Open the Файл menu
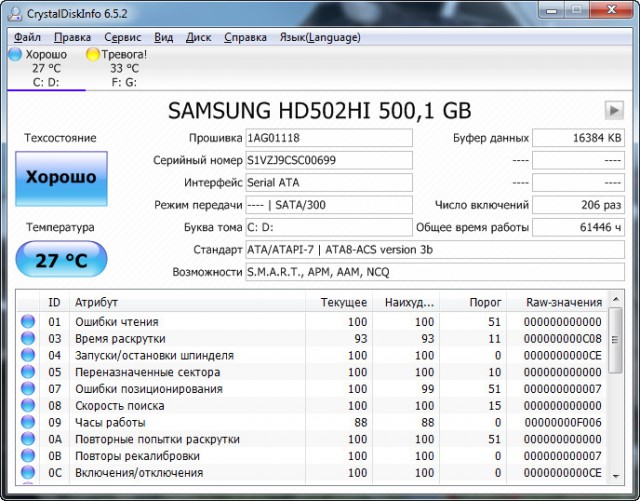This screenshot has height=501, width=640. (x=27, y=38)
